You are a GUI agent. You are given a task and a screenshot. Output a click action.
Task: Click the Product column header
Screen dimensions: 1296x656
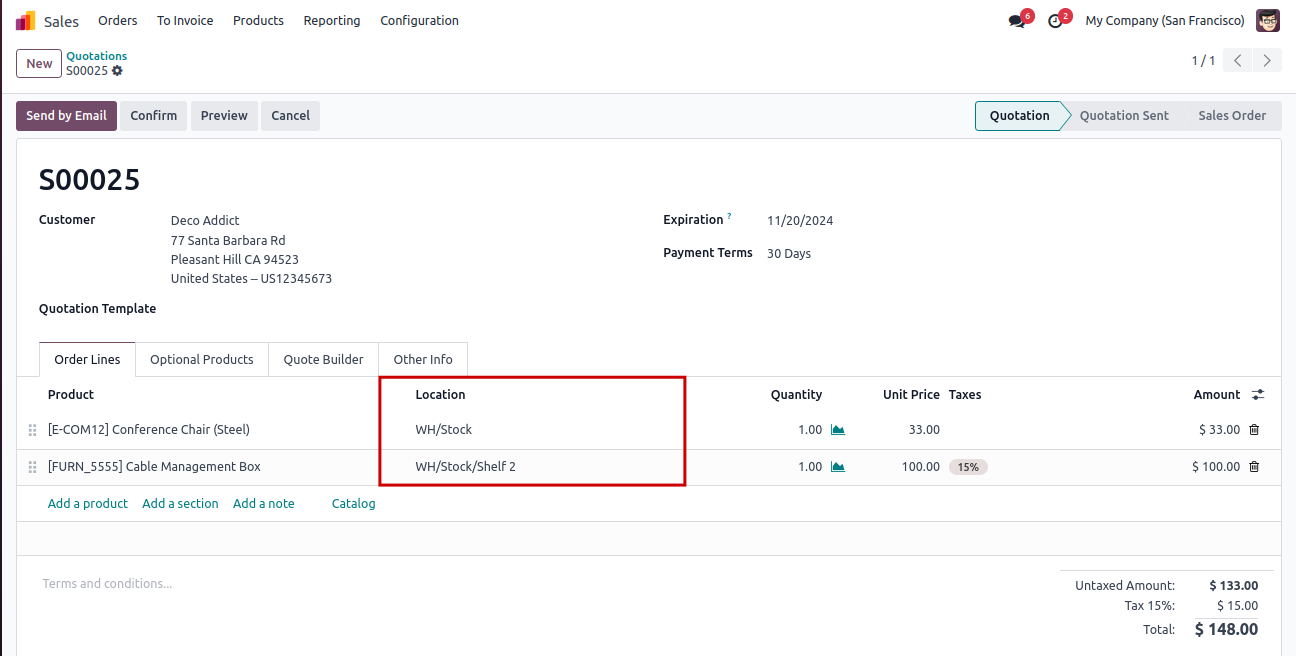click(x=71, y=395)
